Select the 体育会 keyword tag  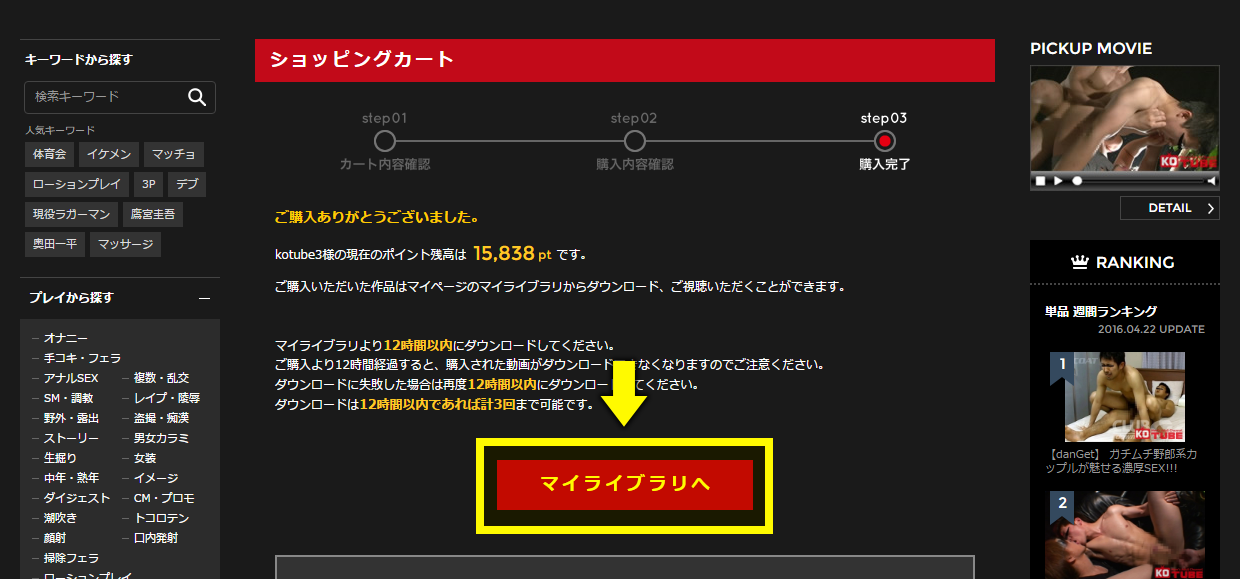coord(49,154)
